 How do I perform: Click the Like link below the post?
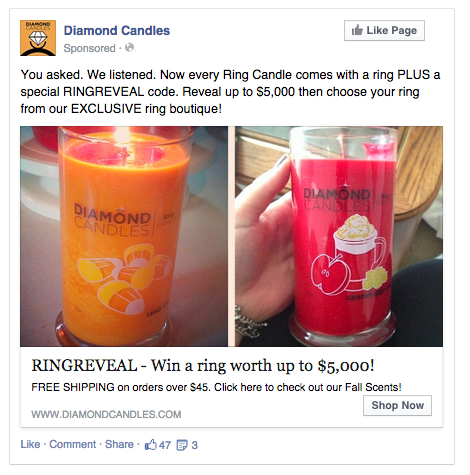coord(30,444)
